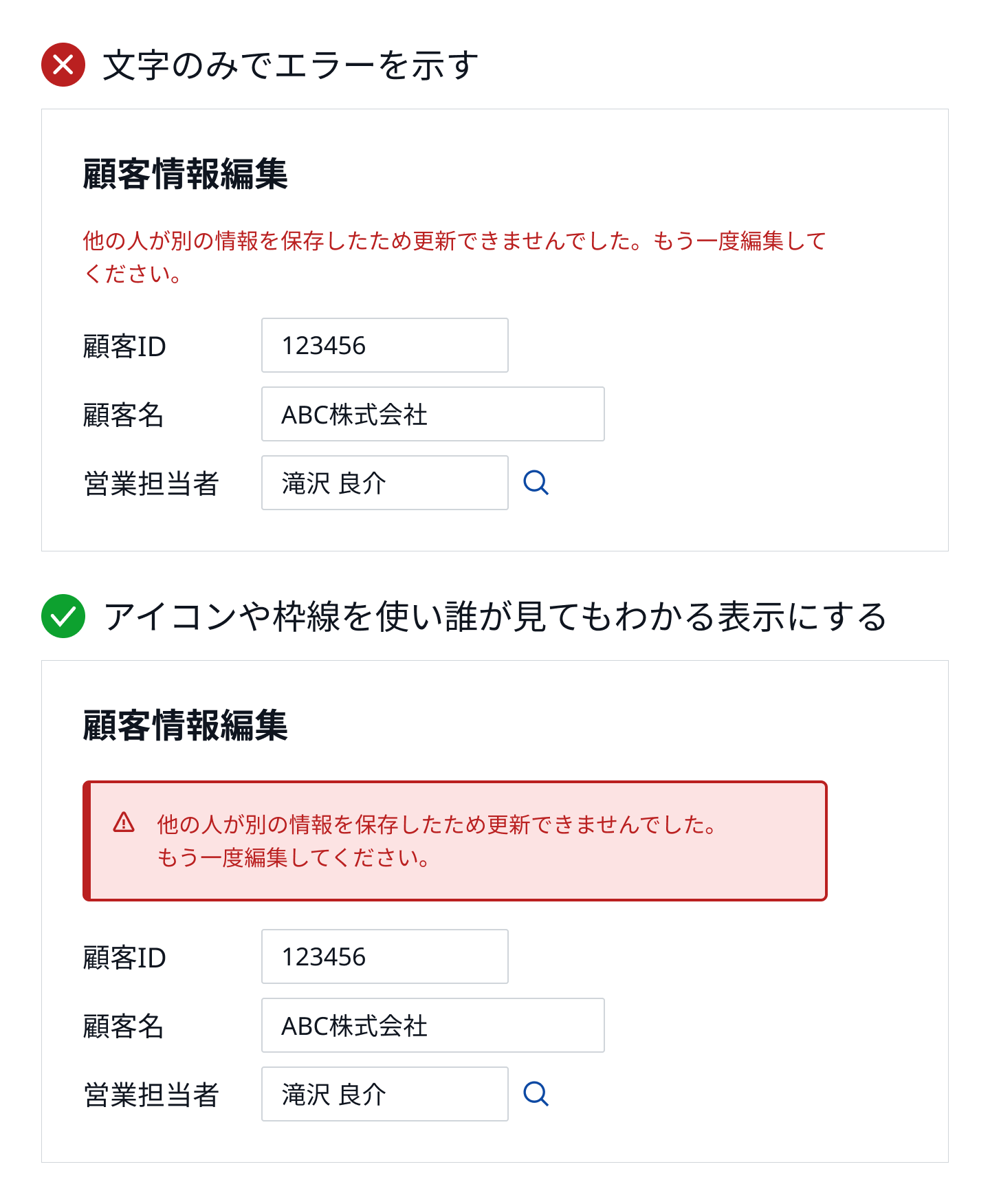The height and width of the screenshot is (1204, 990).
Task: Click the circular success badge beside the heading
Action: click(x=63, y=617)
